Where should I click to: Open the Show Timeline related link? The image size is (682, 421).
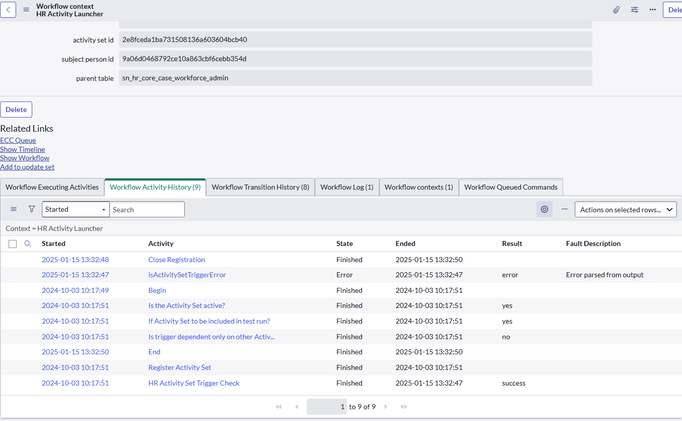(x=22, y=149)
